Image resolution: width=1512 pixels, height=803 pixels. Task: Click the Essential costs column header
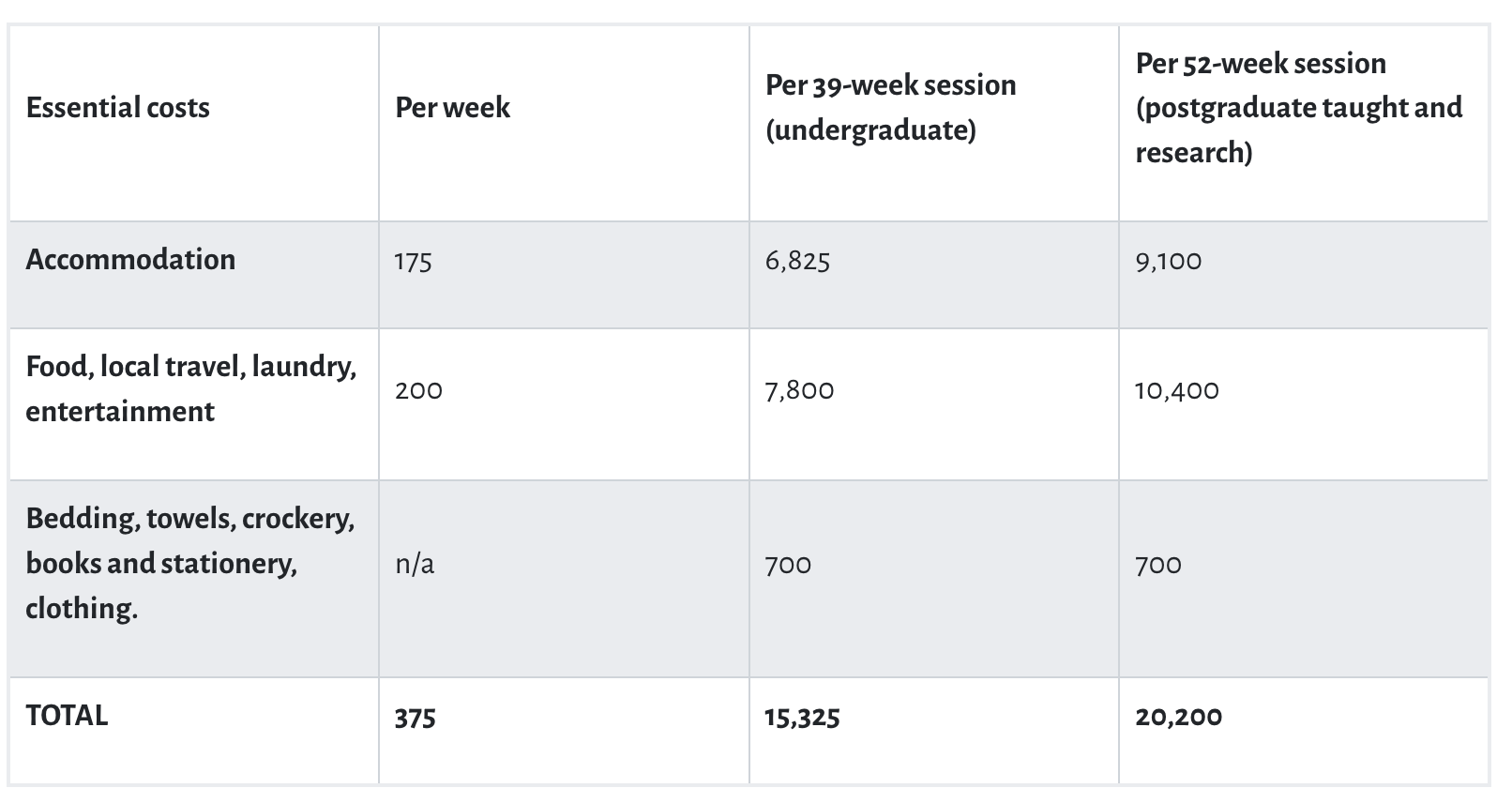(117, 108)
